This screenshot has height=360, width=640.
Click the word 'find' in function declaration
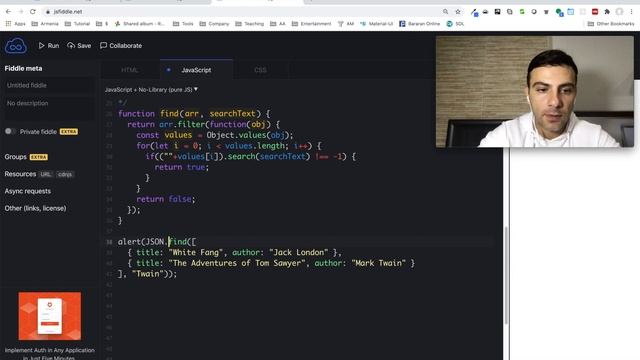169,113
